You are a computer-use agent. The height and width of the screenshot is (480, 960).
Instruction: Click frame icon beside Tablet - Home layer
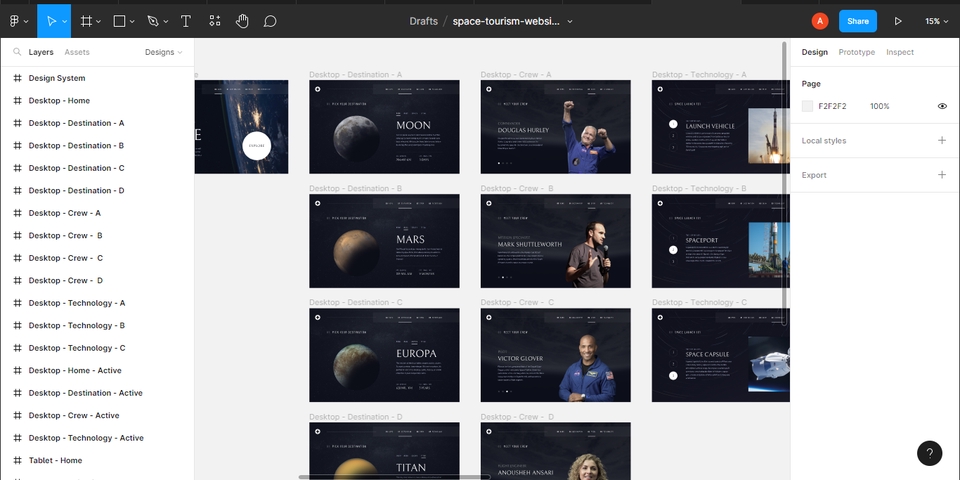(x=17, y=460)
